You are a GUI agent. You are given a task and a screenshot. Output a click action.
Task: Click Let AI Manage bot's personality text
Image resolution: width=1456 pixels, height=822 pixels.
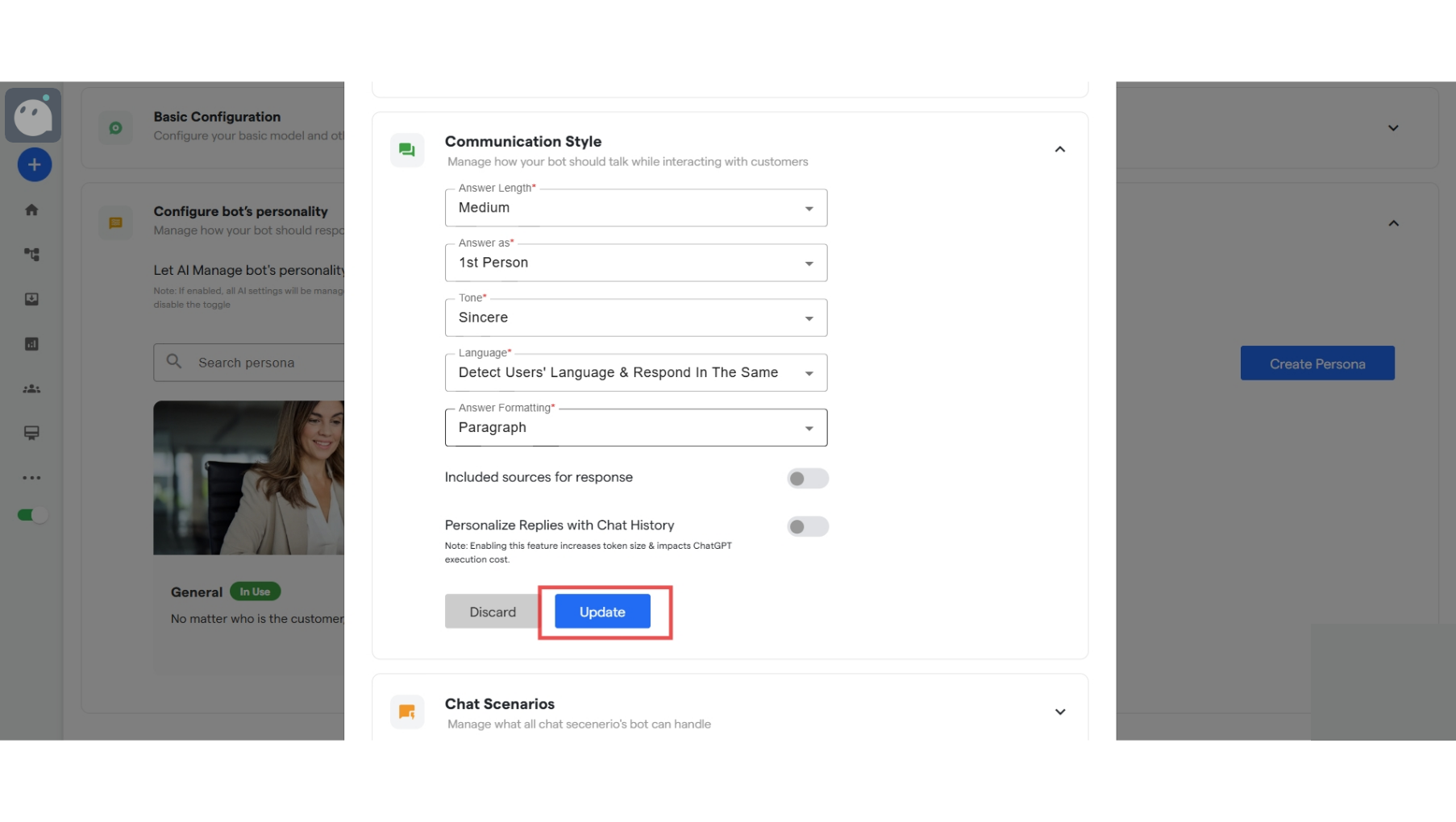click(249, 270)
